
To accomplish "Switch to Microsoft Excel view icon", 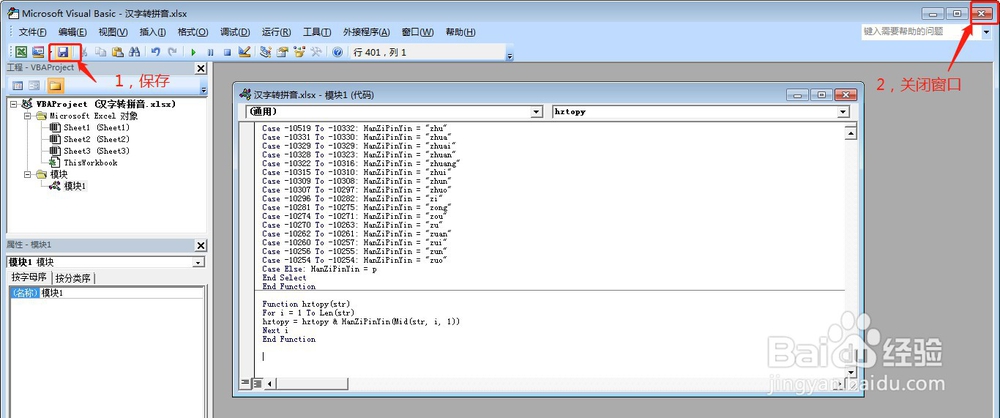I will (x=20, y=52).
